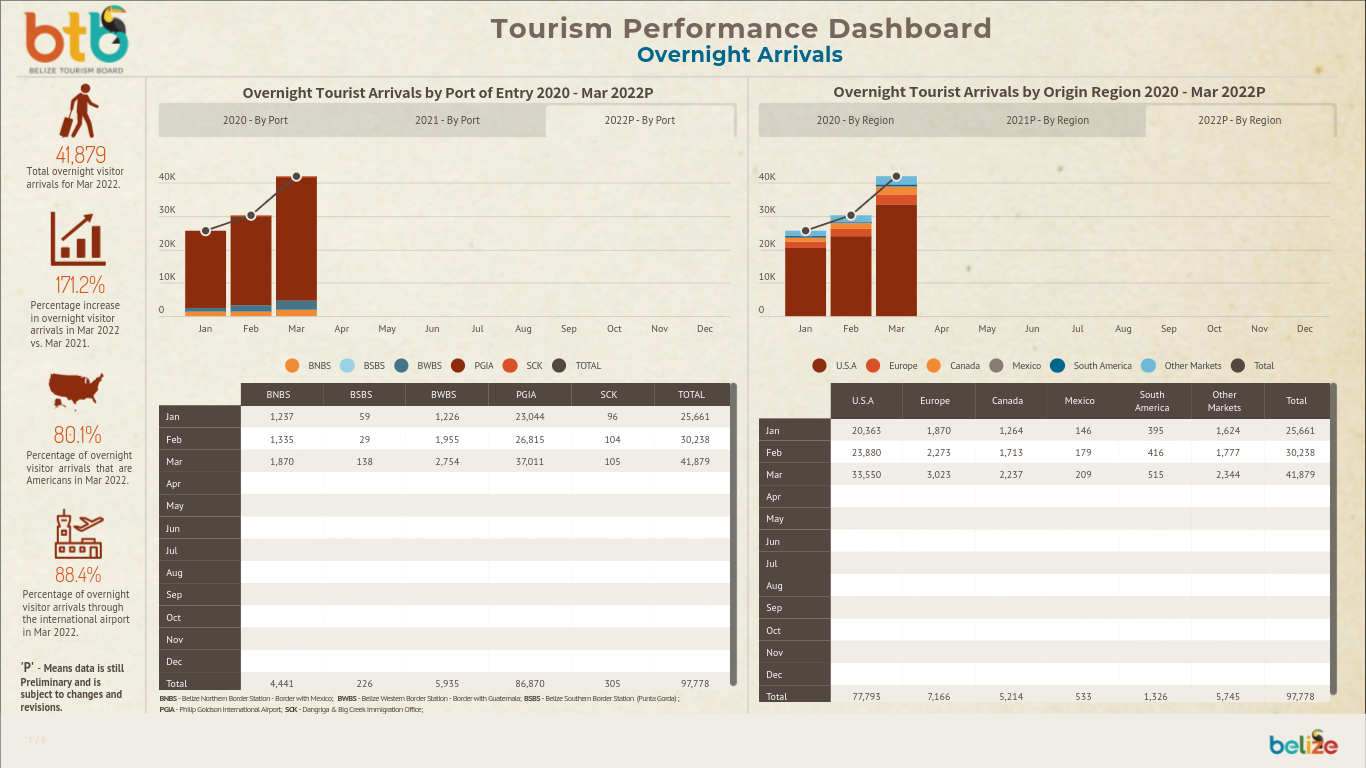
Task: Click the Belize logo in footer
Action: click(x=1303, y=743)
